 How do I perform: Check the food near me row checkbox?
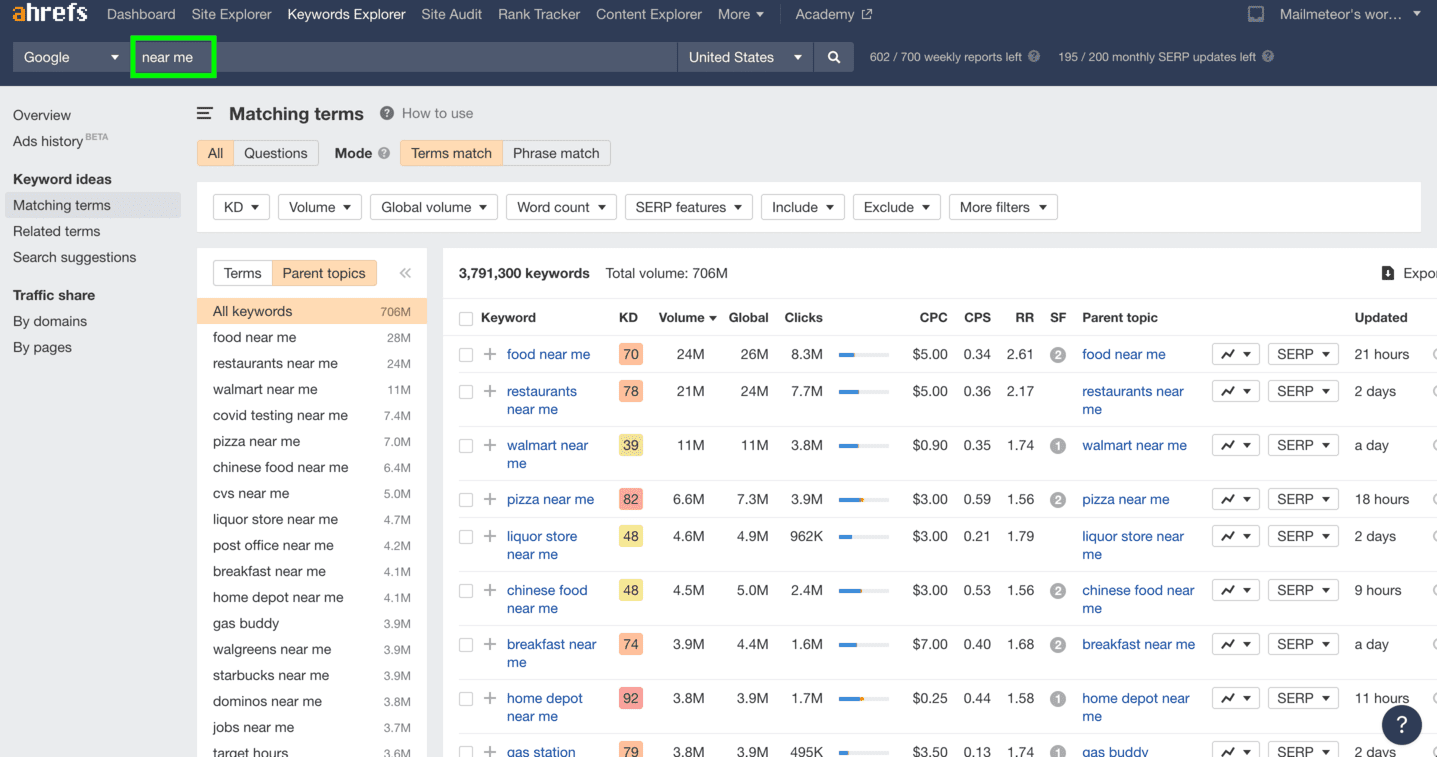point(465,354)
